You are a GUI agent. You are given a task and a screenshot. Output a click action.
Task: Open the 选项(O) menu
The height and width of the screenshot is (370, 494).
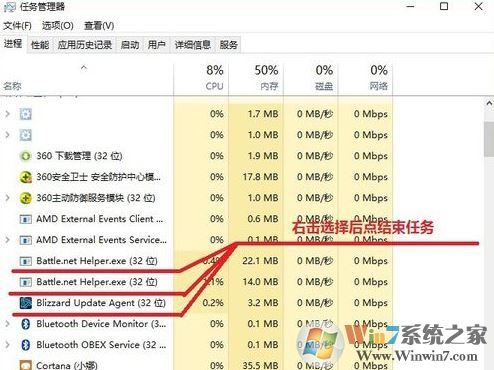[58, 26]
